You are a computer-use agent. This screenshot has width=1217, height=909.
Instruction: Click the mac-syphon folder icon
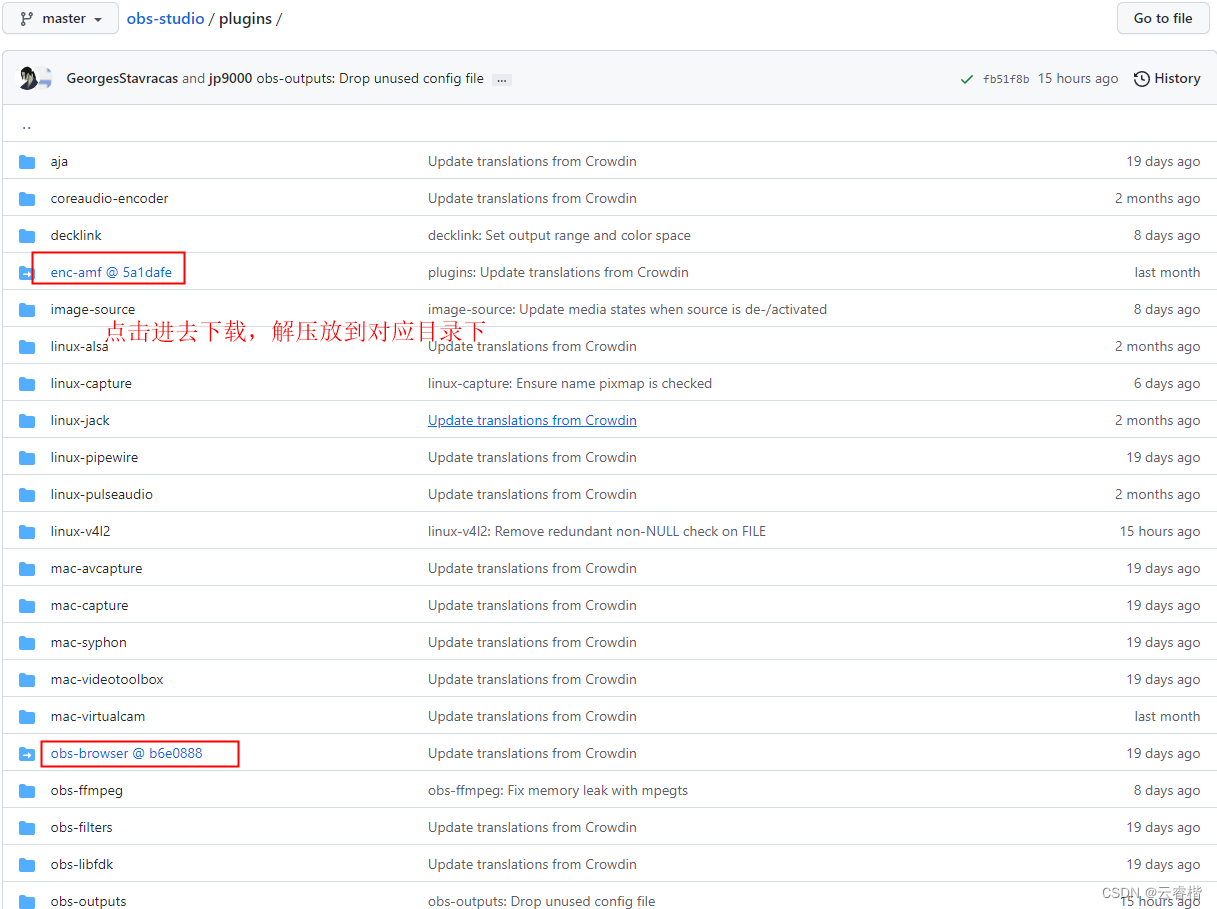point(27,643)
